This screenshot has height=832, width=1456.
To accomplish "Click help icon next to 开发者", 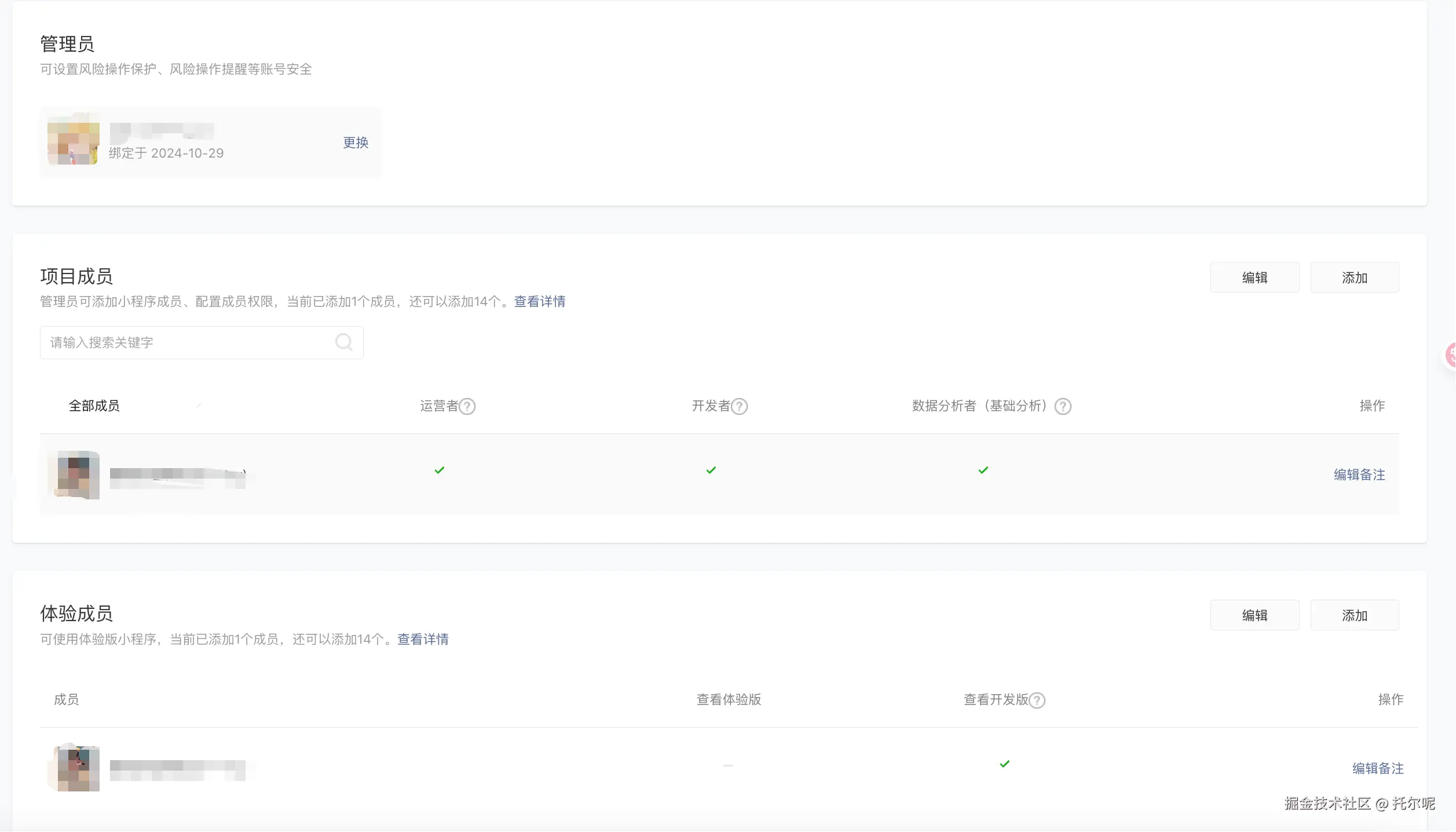I will click(740, 407).
